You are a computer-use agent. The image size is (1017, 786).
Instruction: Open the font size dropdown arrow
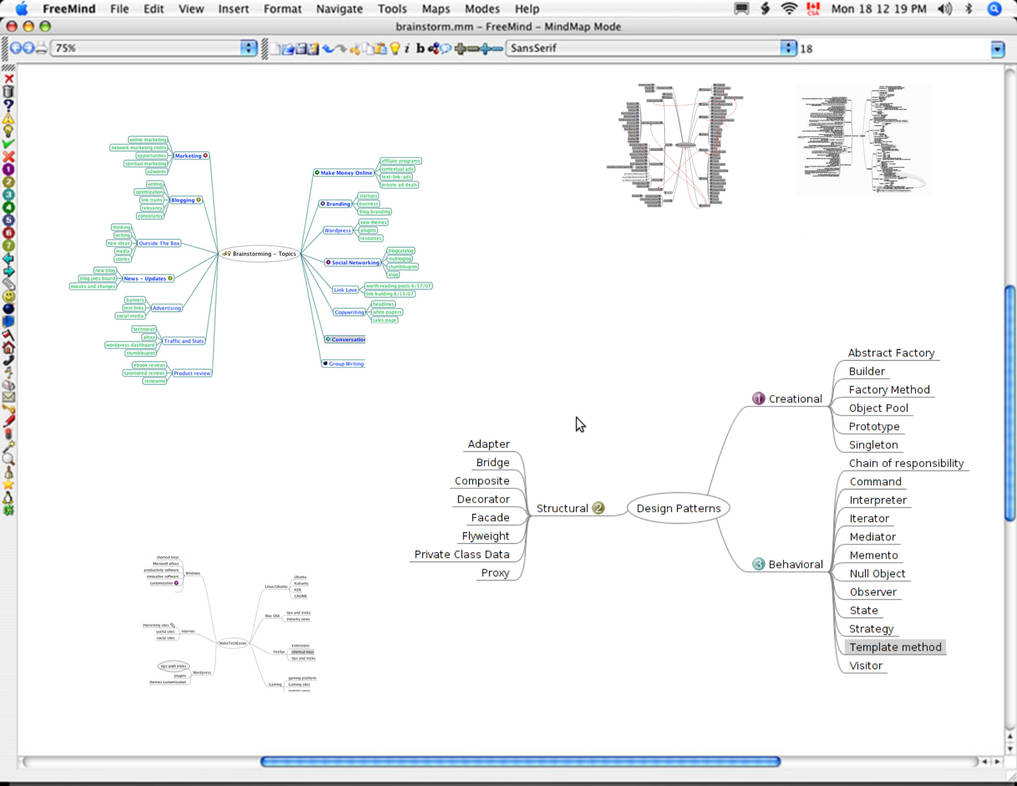tap(998, 49)
